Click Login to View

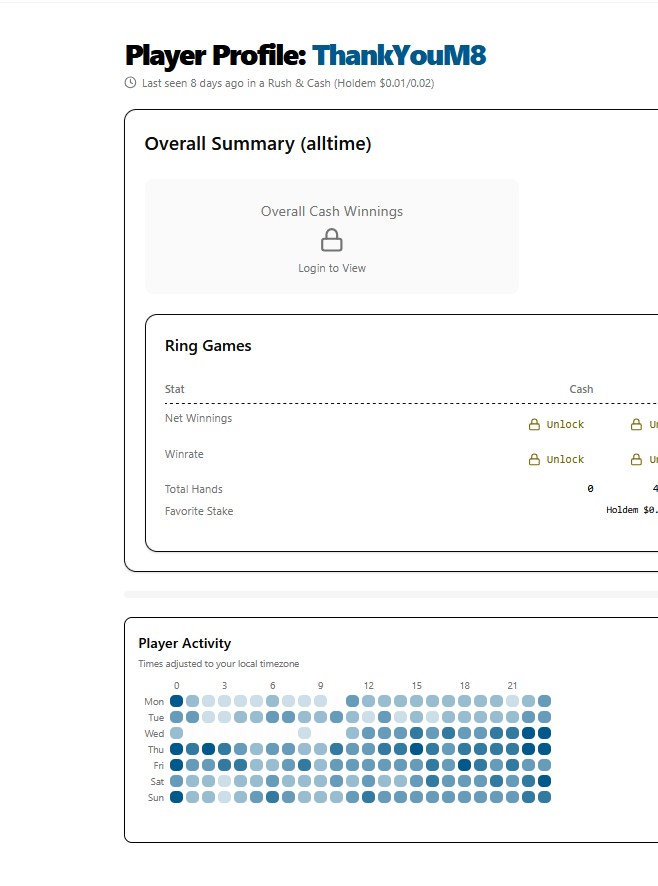click(x=332, y=268)
